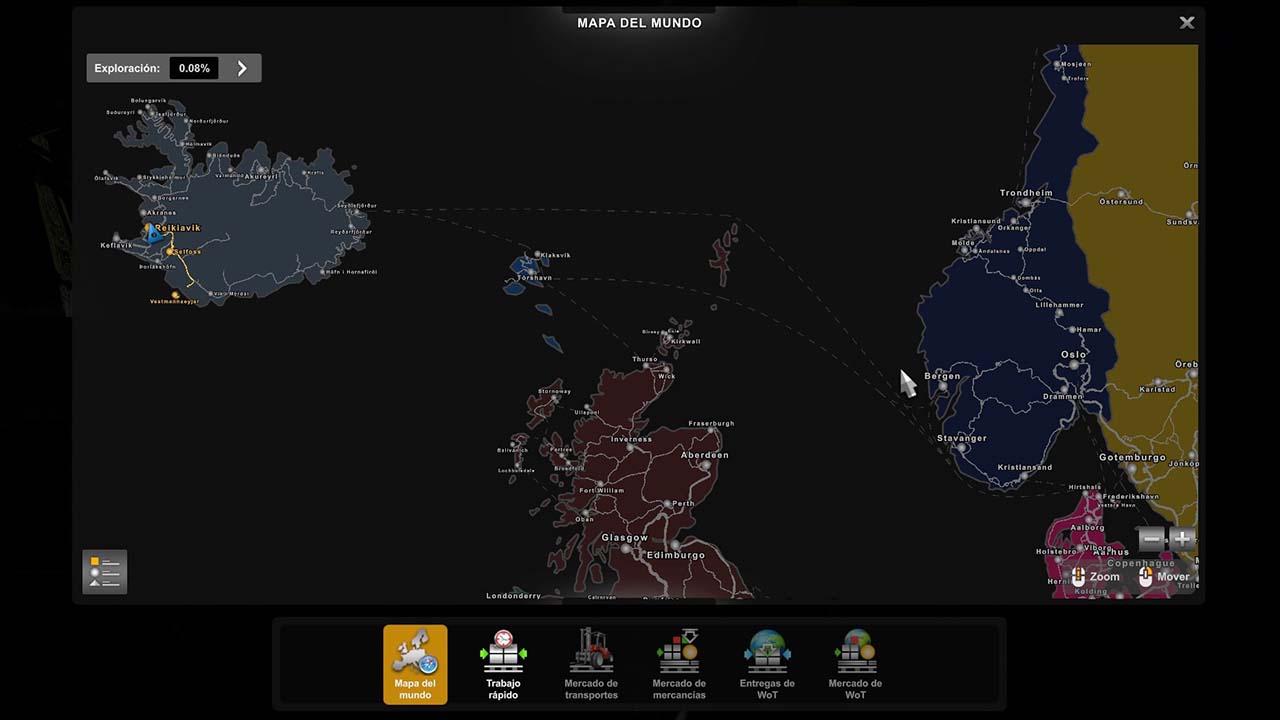Select Stavanger city label
The height and width of the screenshot is (720, 1280).
962,438
